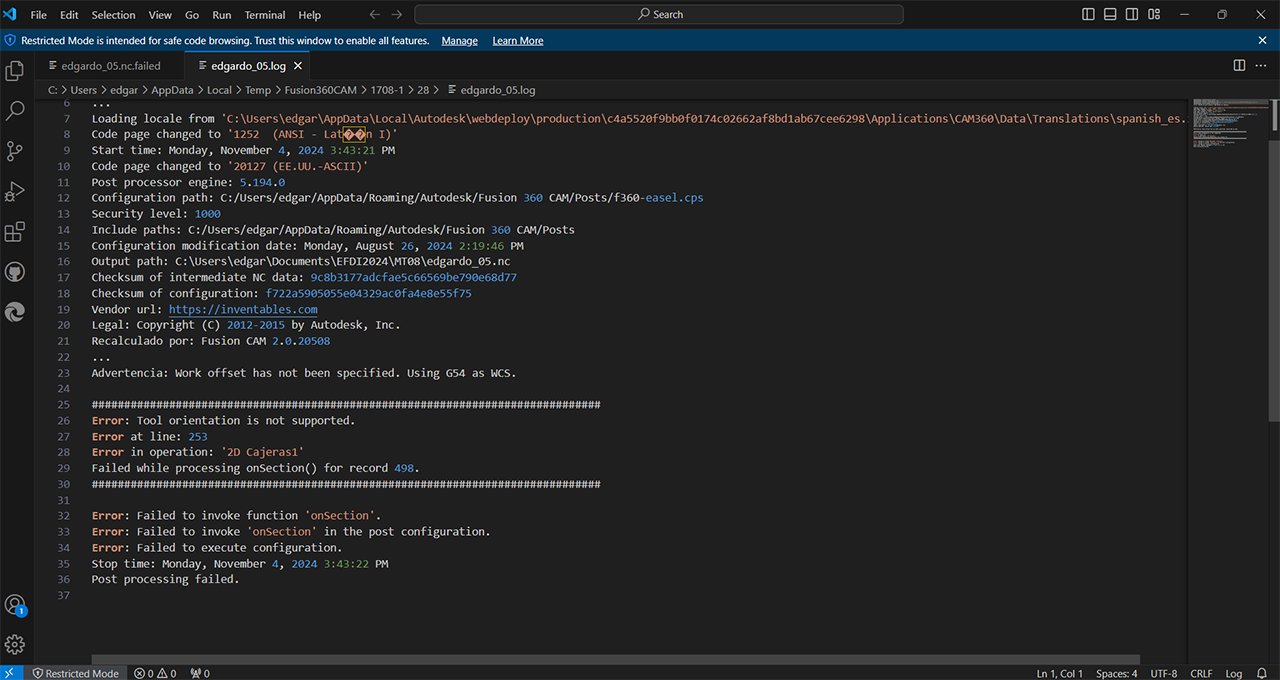Open the Accounts menu icon
This screenshot has width=1280, height=680.
pos(15,605)
